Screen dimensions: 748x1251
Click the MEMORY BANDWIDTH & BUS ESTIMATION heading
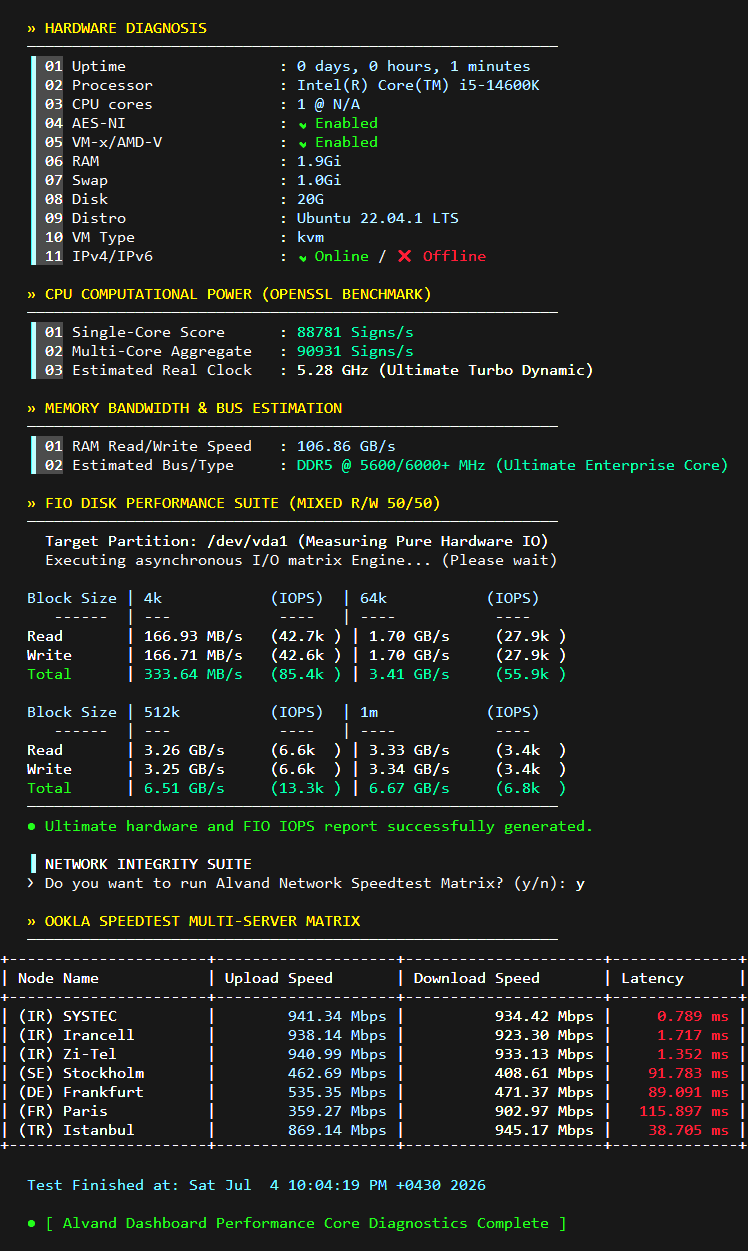(193, 408)
